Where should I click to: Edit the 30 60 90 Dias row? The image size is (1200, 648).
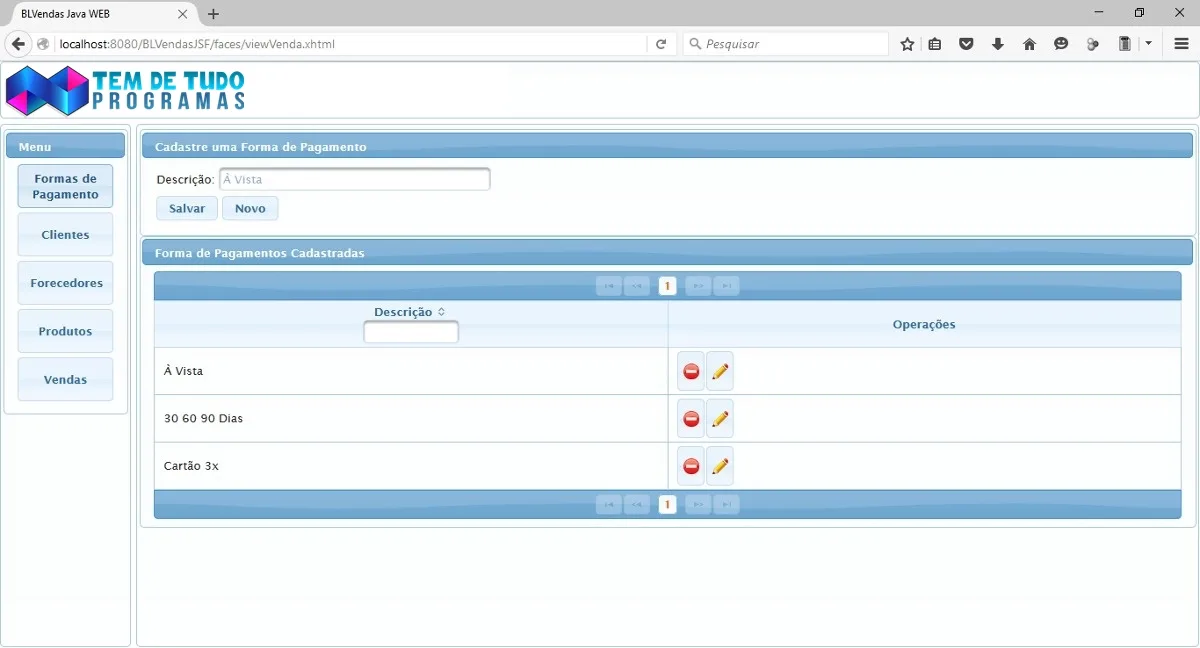pos(720,419)
